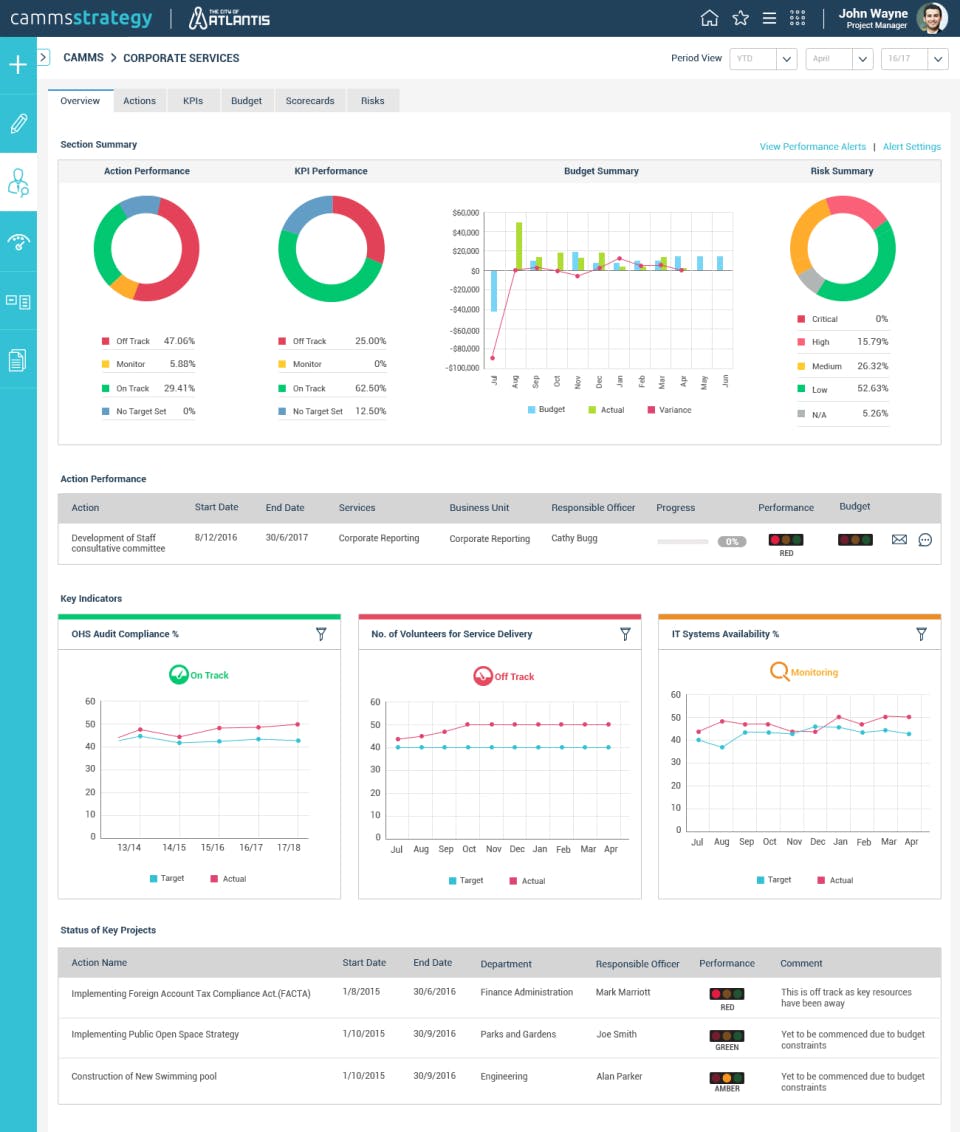Filter the OHS Audit Compliance chart
The height and width of the screenshot is (1132, 960).
321,634
